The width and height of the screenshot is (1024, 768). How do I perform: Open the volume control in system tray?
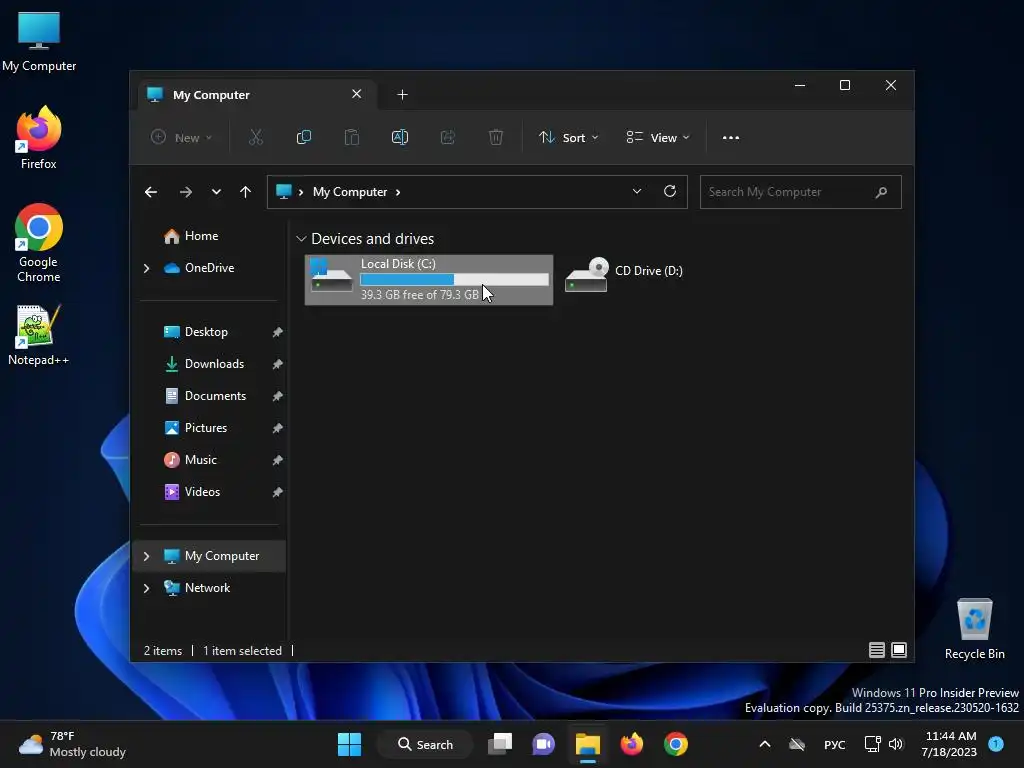tap(896, 744)
